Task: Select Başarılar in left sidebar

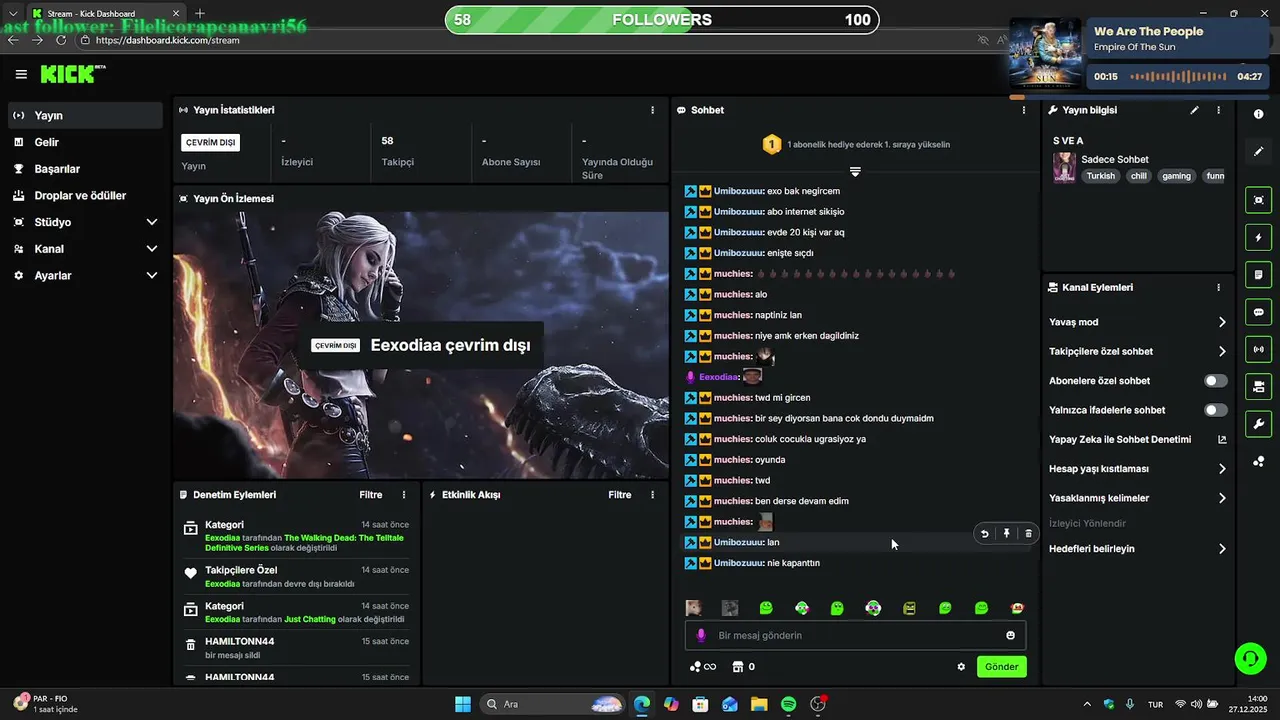Action: [x=84, y=169]
